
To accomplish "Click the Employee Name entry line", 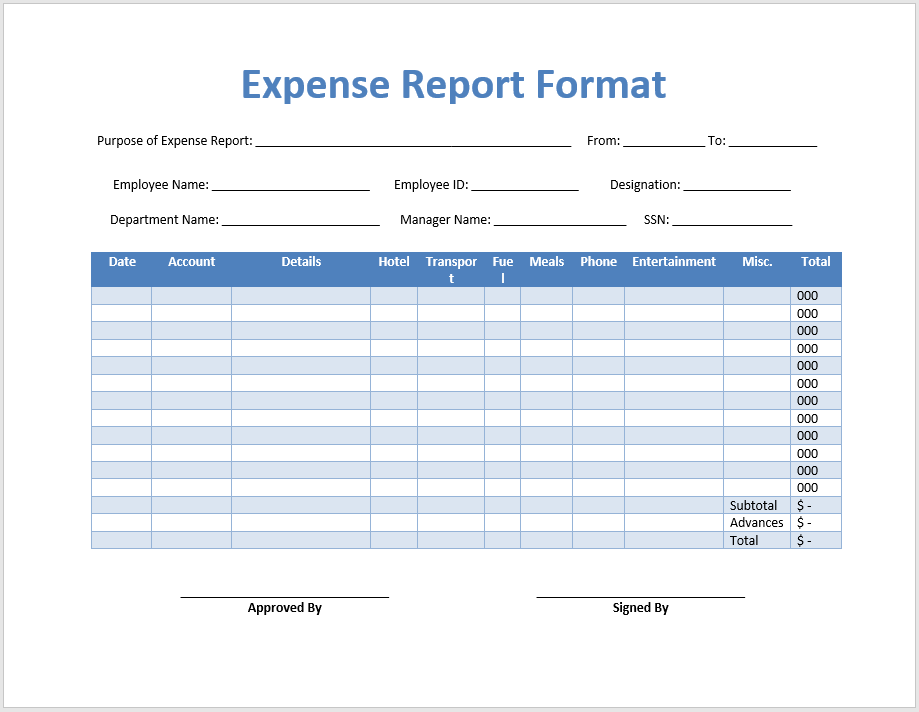I will click(290, 187).
